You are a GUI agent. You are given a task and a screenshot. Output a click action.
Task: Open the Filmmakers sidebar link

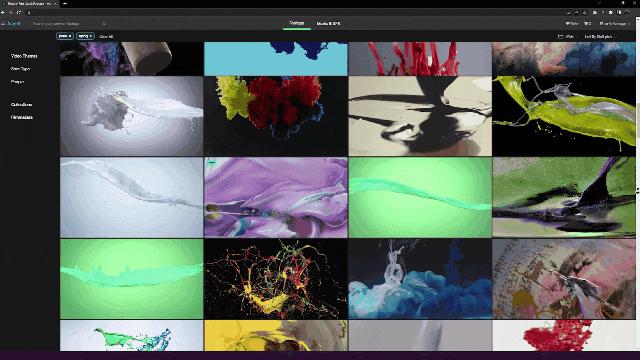[22, 118]
